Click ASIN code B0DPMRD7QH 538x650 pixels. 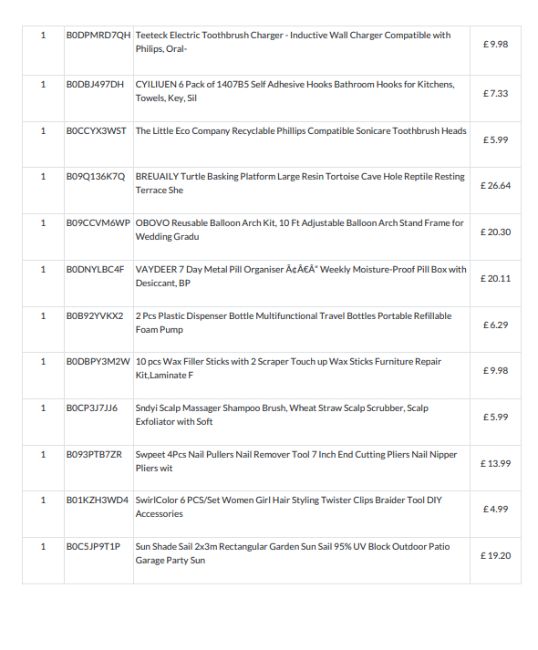click(x=98, y=35)
